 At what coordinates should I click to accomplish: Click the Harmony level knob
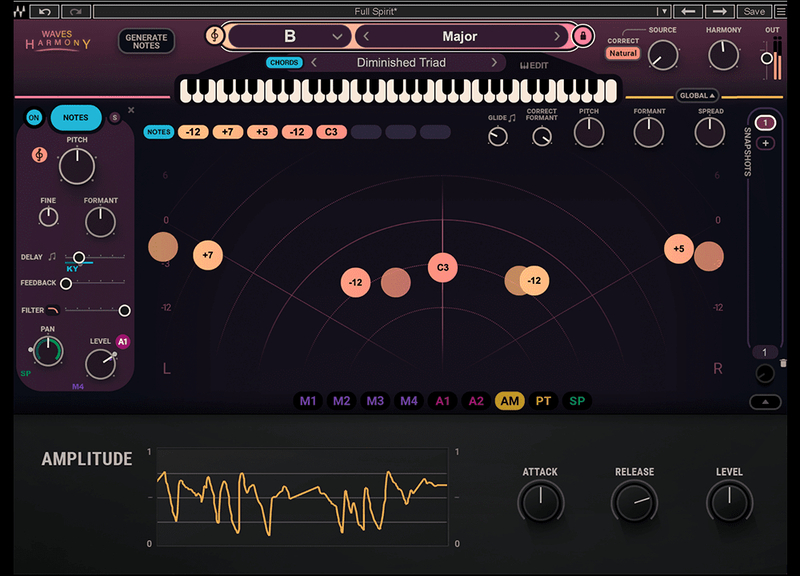click(723, 55)
